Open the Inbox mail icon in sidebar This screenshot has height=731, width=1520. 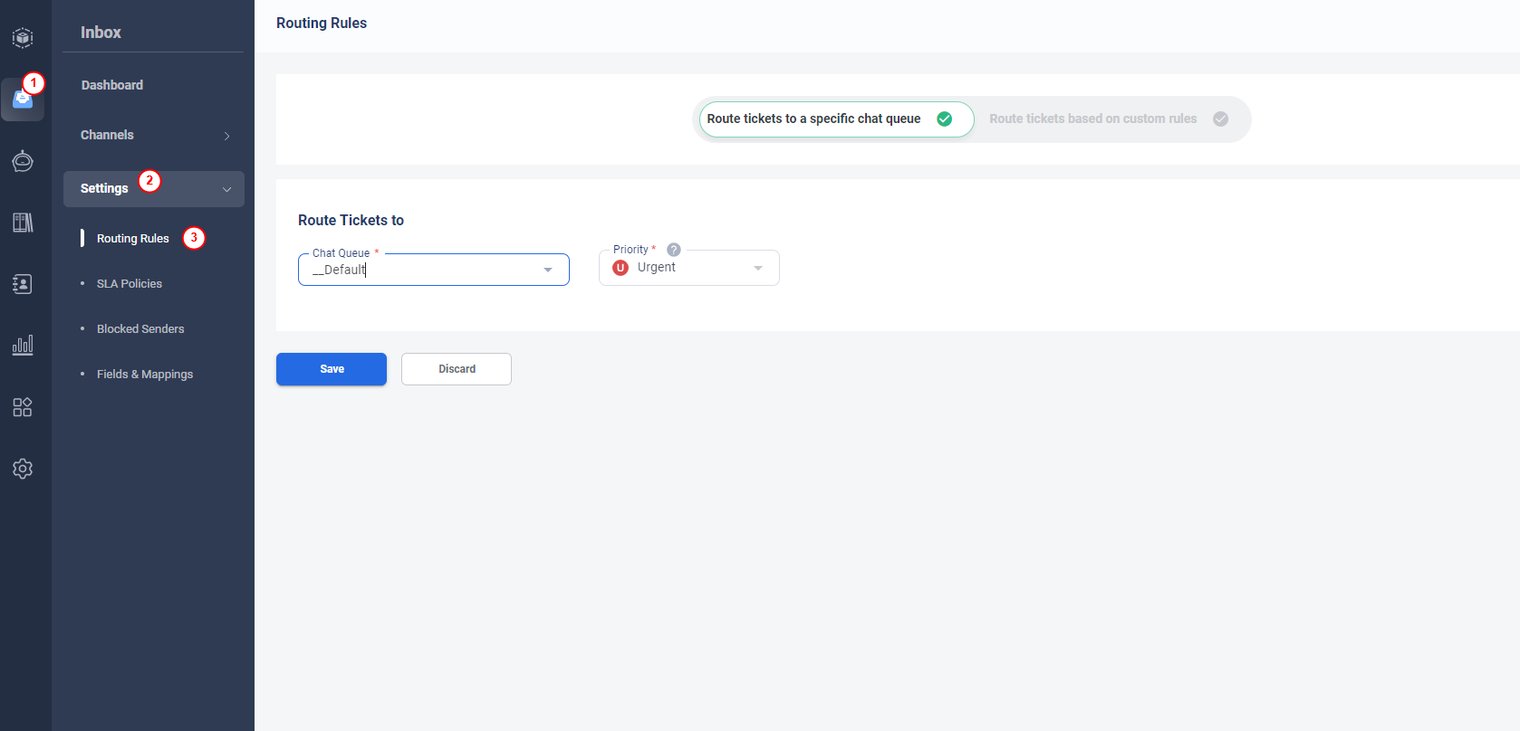coord(22,99)
